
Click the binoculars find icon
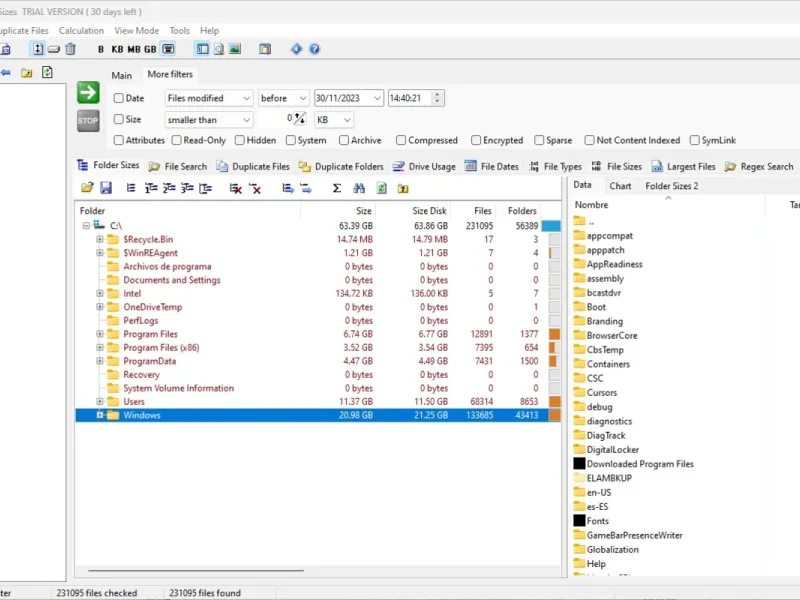point(358,188)
